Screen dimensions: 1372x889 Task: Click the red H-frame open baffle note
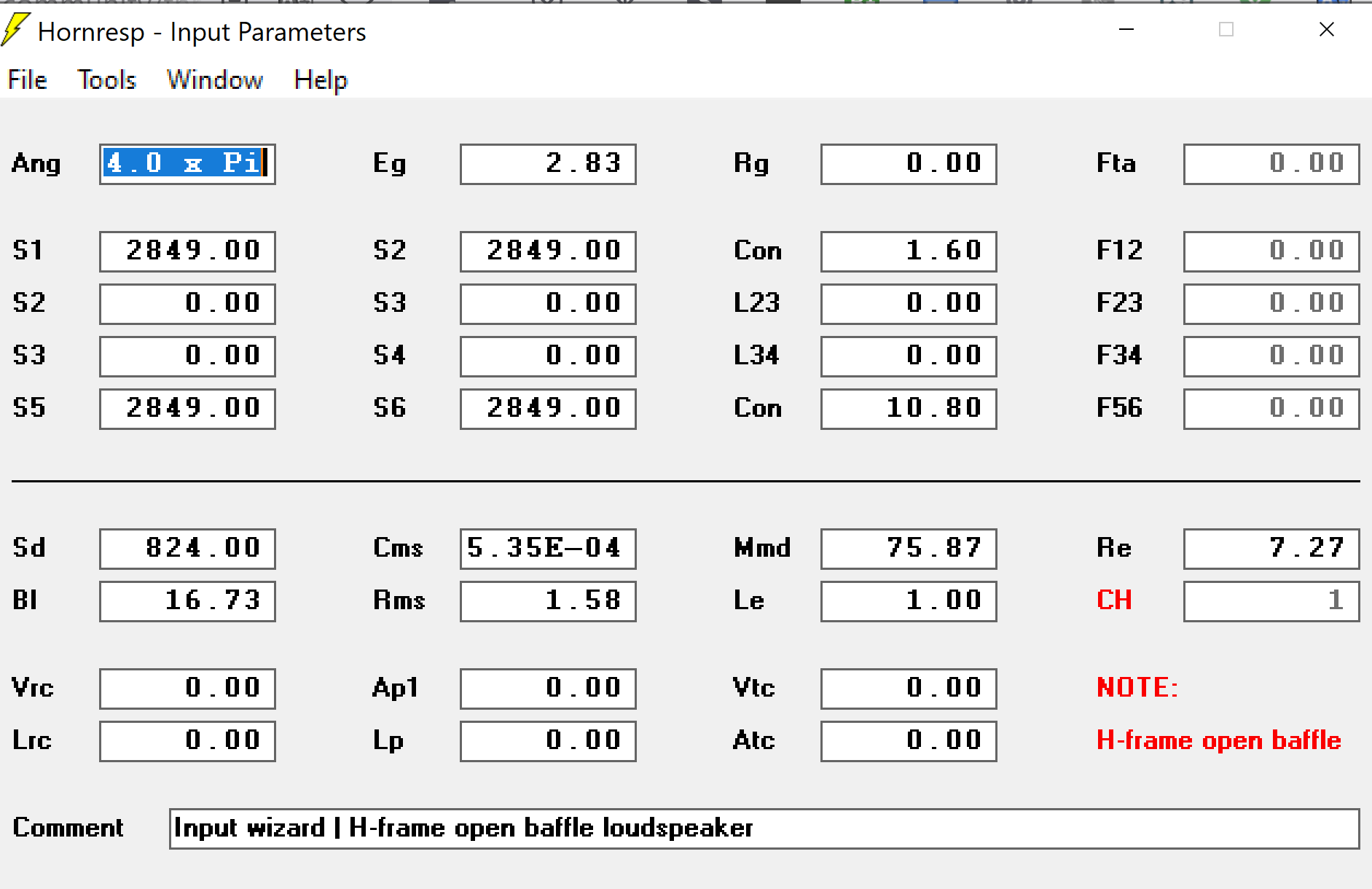point(1219,740)
